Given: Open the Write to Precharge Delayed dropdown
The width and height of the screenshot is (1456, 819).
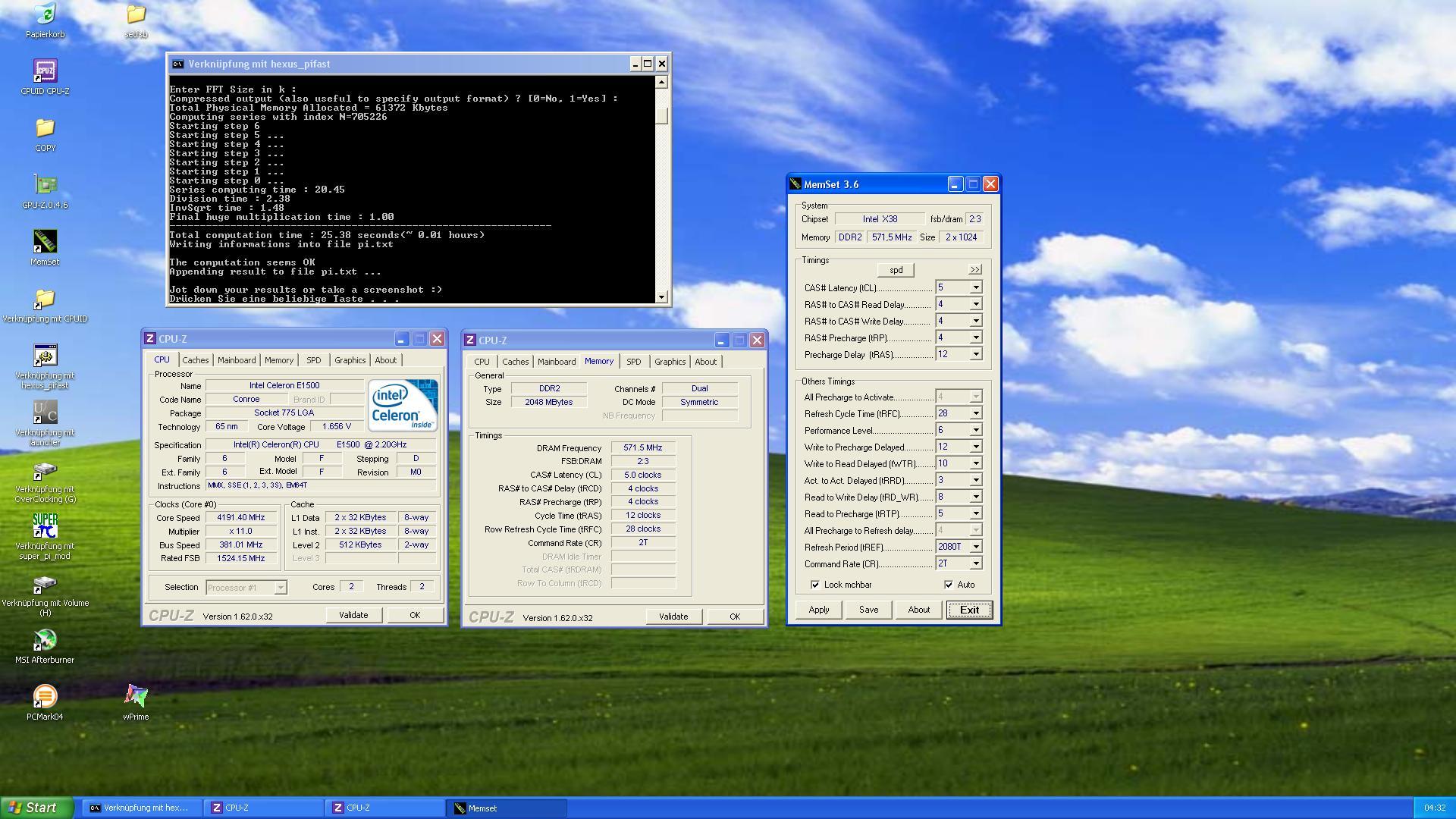Looking at the screenshot, I should 976,447.
